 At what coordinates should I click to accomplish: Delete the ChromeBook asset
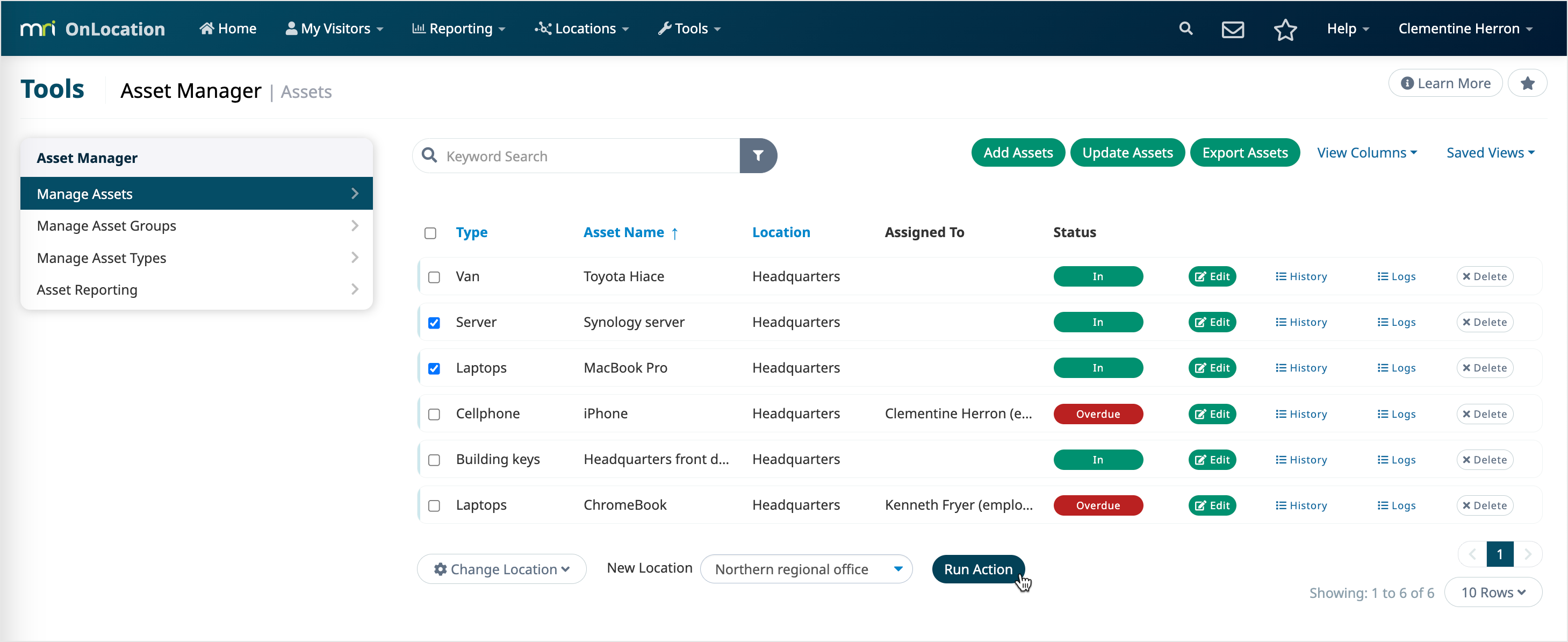pos(1484,505)
